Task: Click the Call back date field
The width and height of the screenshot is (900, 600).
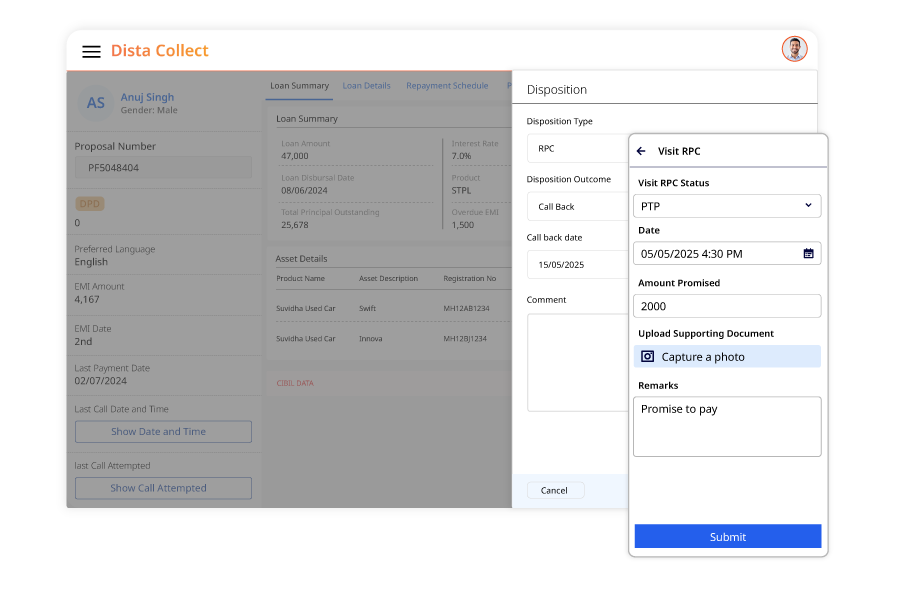Action: pyautogui.click(x=577, y=265)
